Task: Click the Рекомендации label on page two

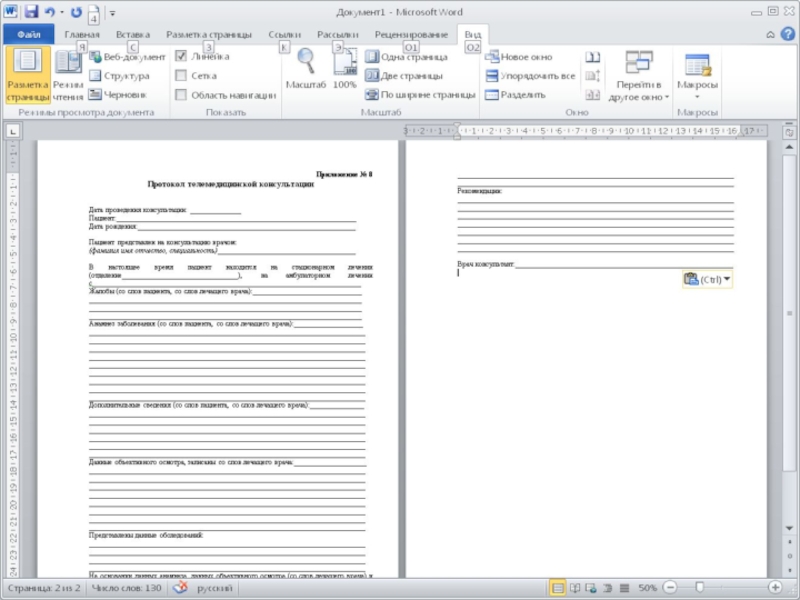Action: [x=479, y=191]
